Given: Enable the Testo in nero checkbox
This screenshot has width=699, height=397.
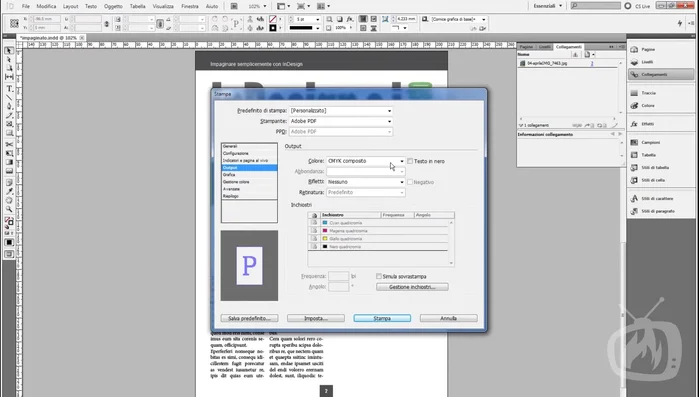Looking at the screenshot, I should (410, 161).
